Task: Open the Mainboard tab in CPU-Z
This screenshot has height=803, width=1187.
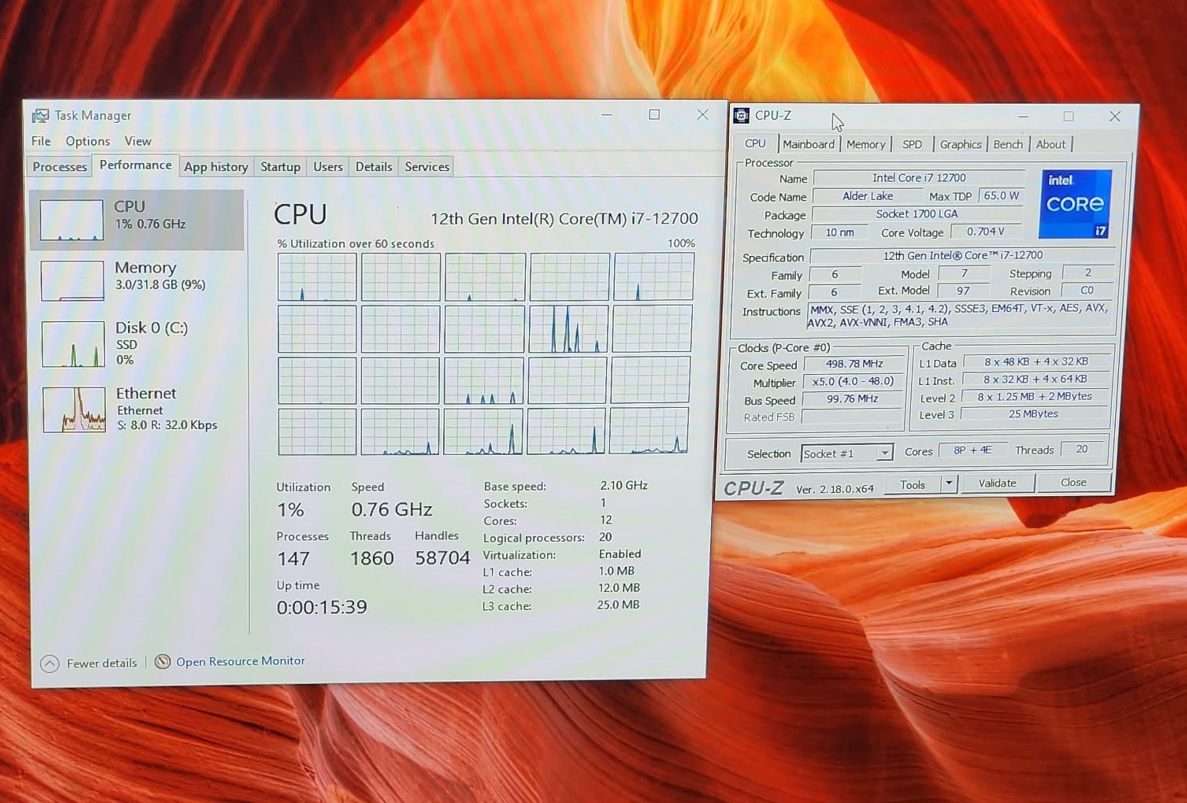Action: point(808,145)
